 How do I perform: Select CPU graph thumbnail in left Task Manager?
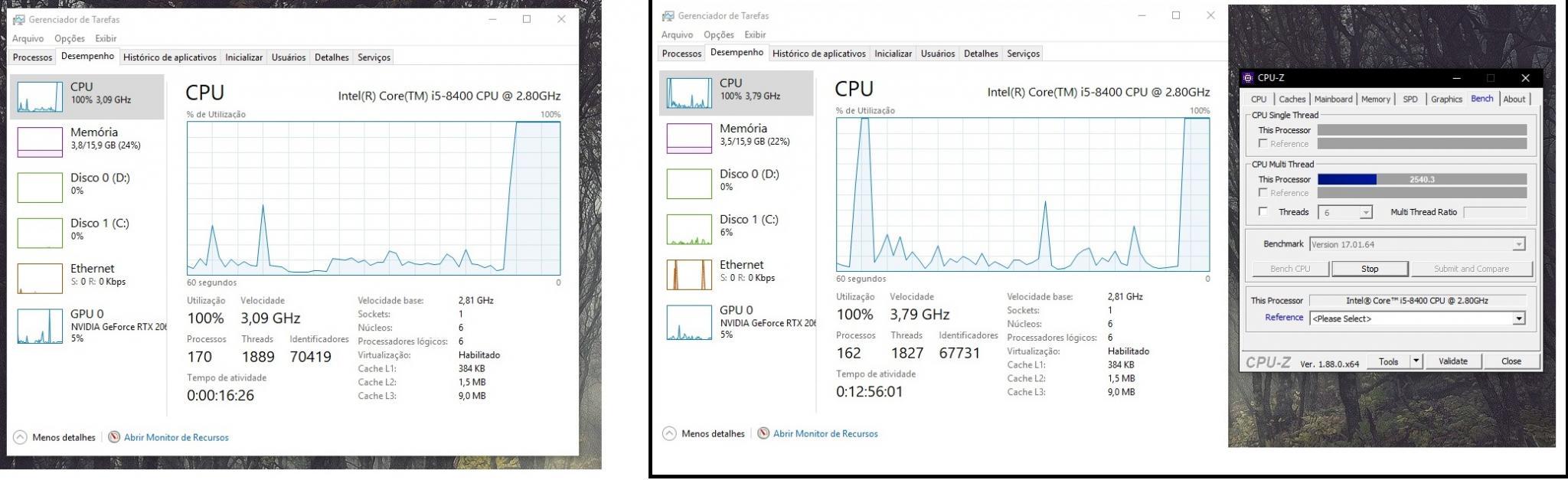(40, 97)
